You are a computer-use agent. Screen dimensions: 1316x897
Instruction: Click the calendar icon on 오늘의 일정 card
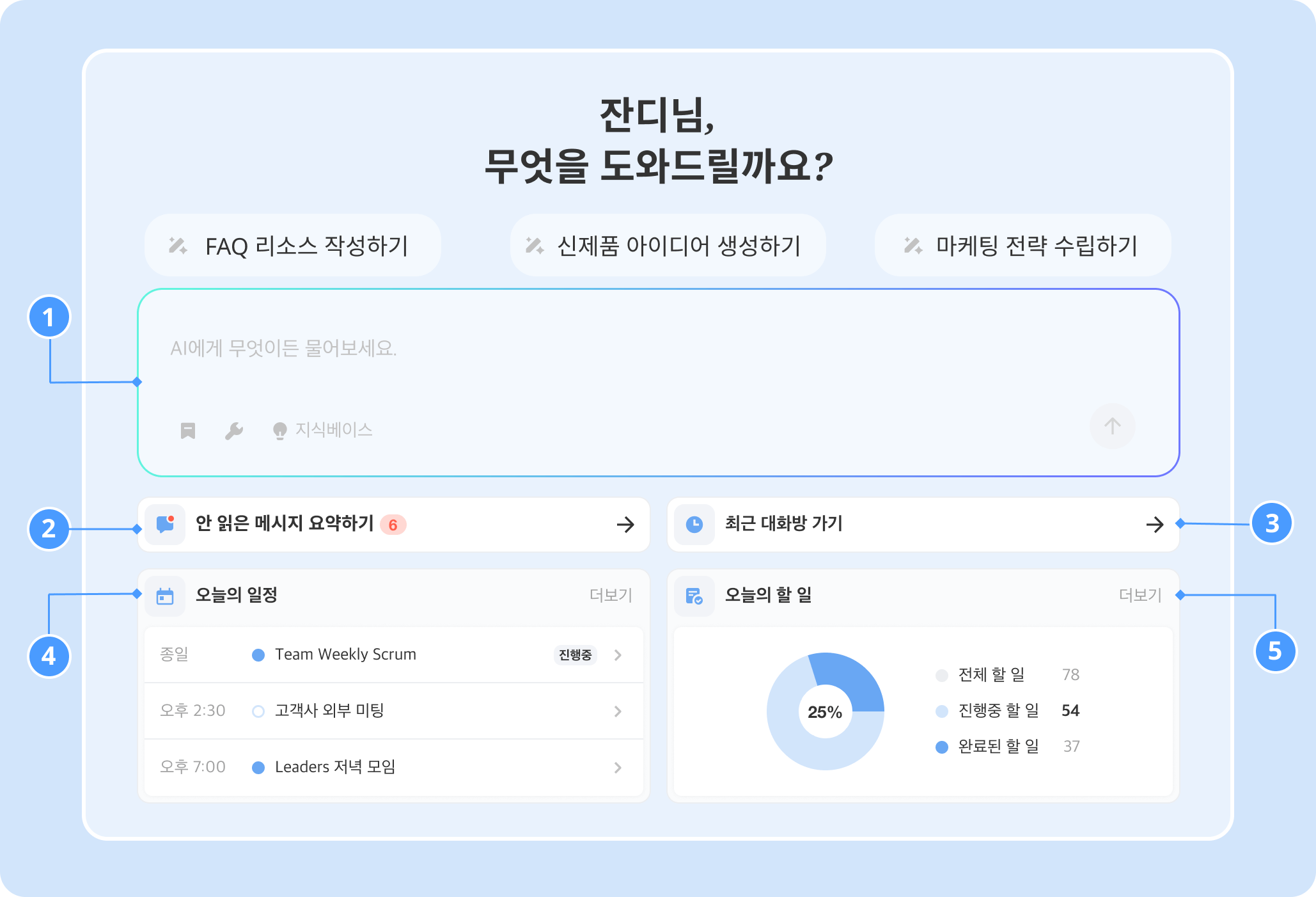(x=165, y=595)
